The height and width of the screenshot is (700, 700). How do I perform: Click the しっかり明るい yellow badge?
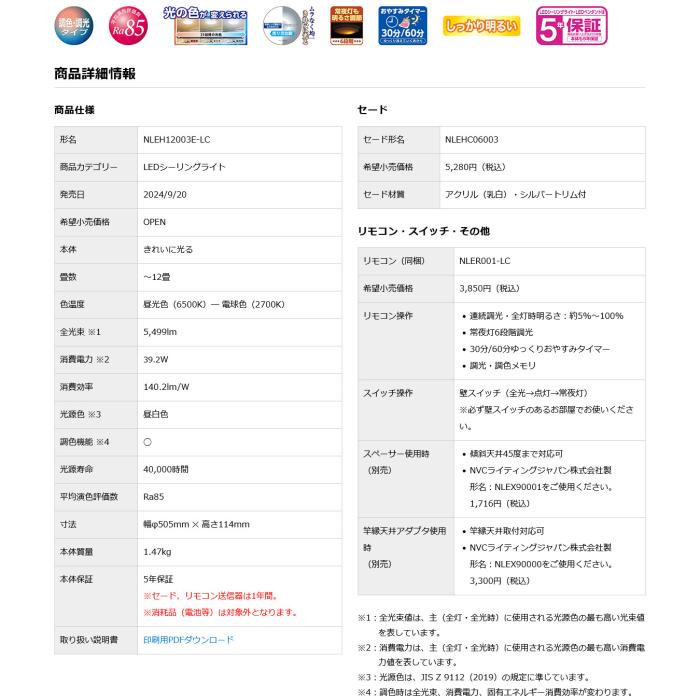(x=482, y=26)
